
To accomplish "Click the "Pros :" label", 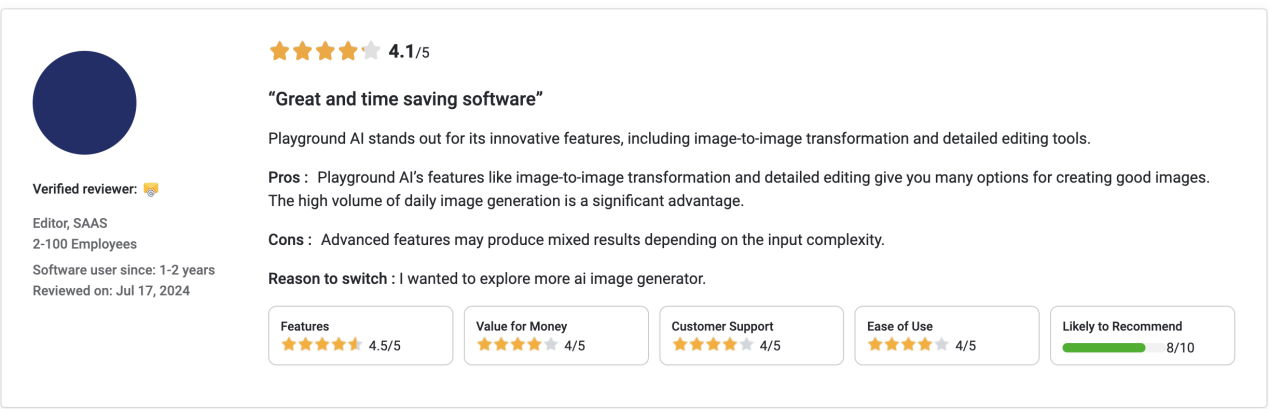I will [x=288, y=178].
